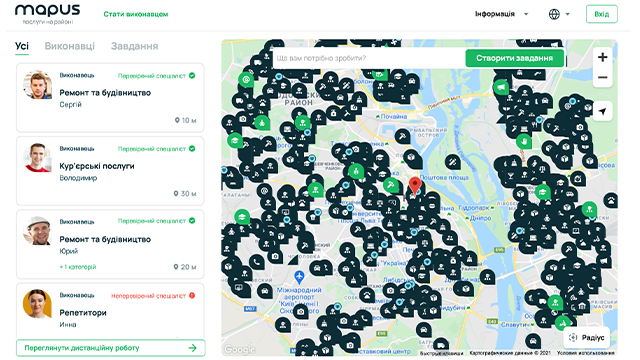Click the Створити завдання button
The image size is (640, 360).
click(514, 58)
